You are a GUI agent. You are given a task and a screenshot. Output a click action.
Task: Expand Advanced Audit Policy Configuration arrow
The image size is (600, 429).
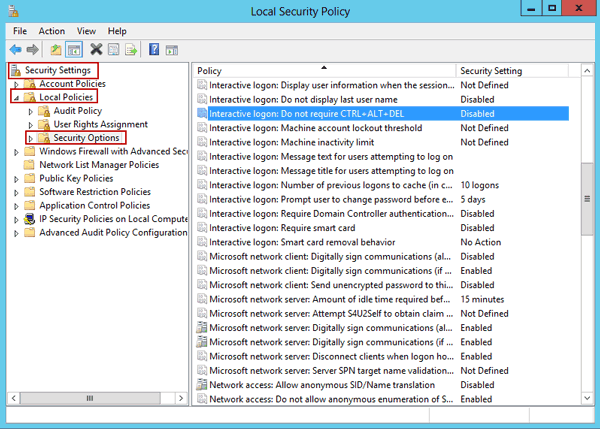coord(16,233)
